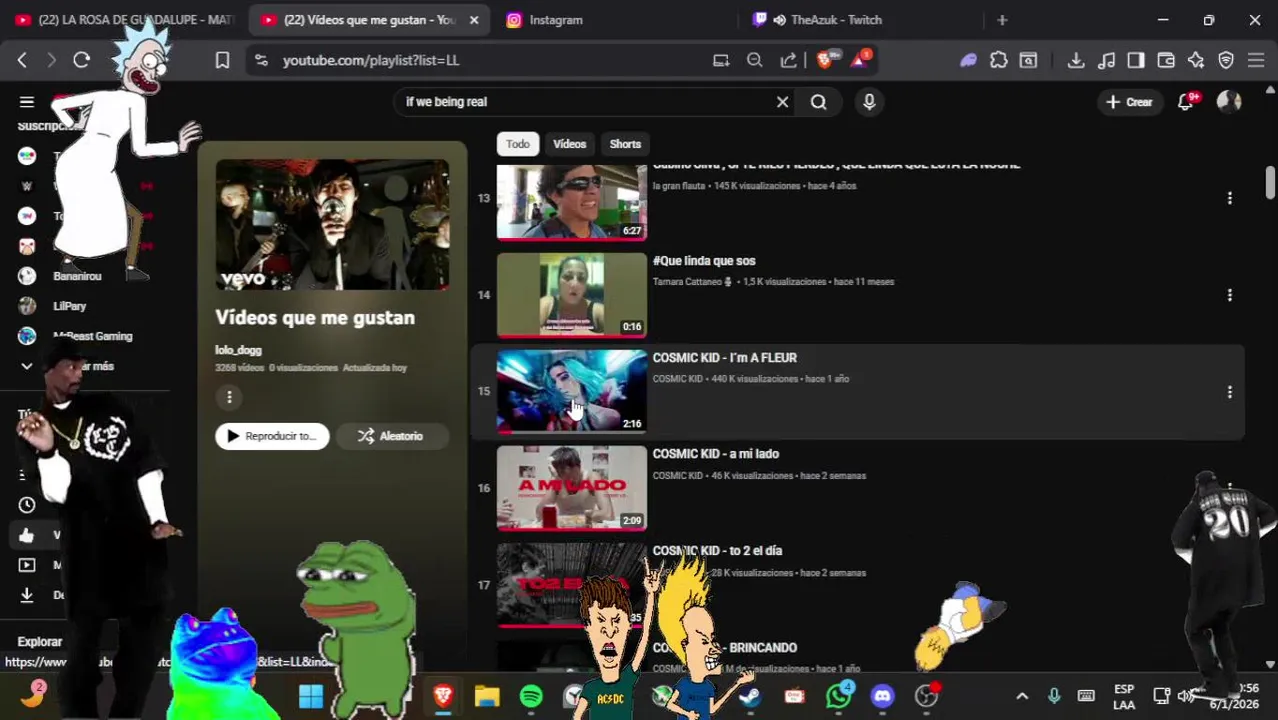Open the browser extensions puzzle icon
This screenshot has width=1278, height=720.
[998, 60]
